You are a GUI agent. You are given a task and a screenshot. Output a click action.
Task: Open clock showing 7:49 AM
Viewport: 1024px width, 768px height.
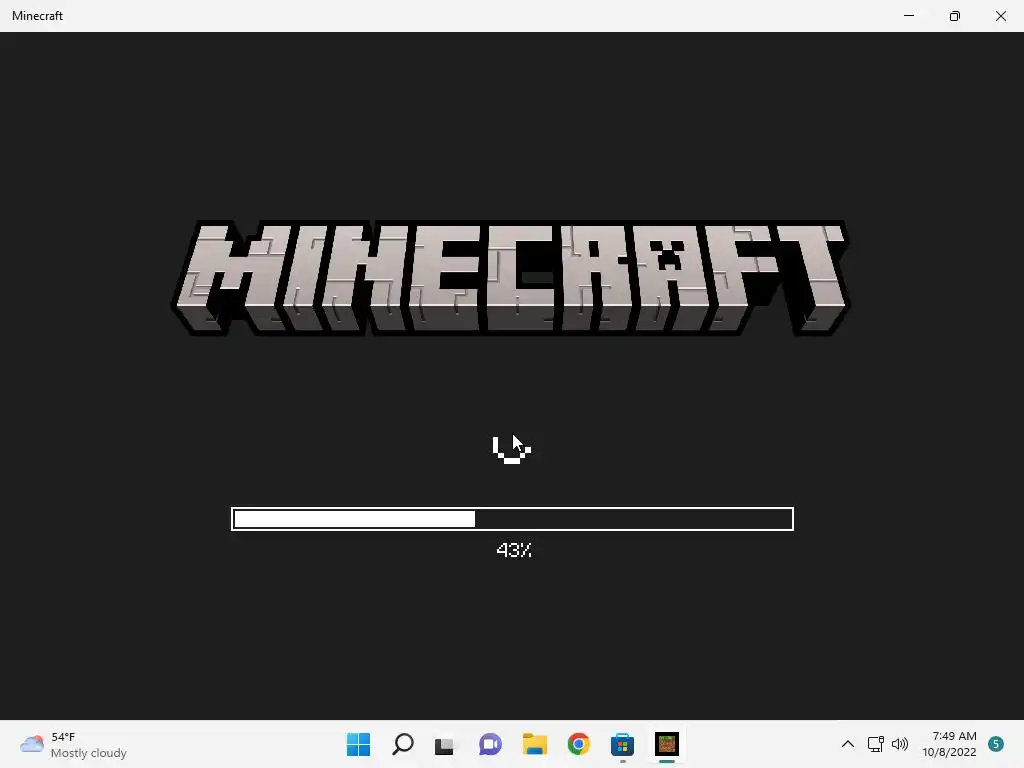pos(954,736)
